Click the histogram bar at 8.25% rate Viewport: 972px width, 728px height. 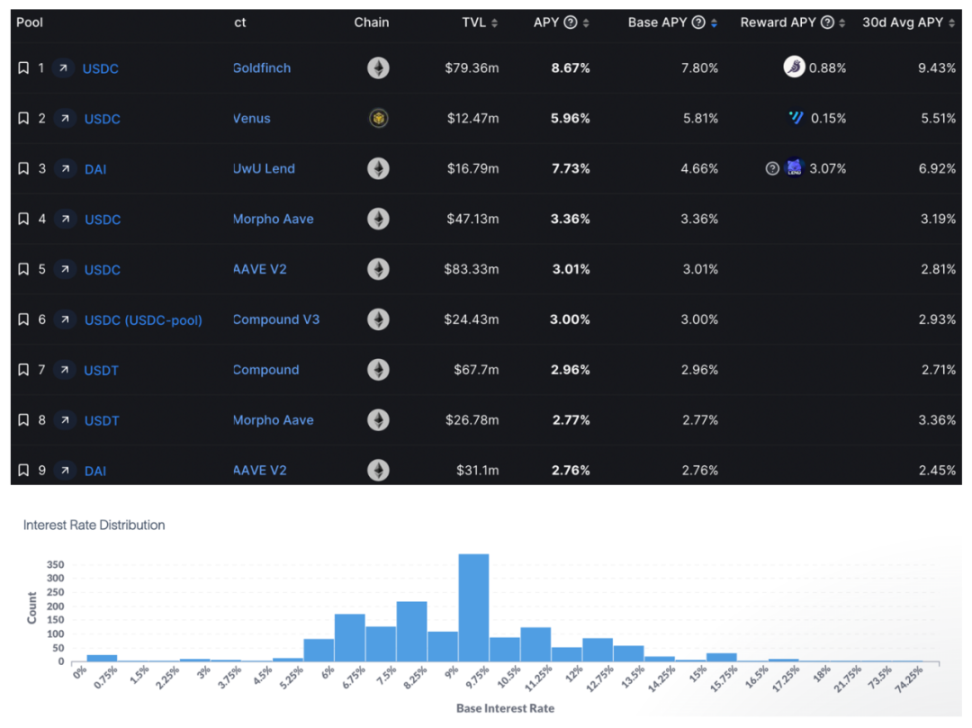(x=412, y=631)
